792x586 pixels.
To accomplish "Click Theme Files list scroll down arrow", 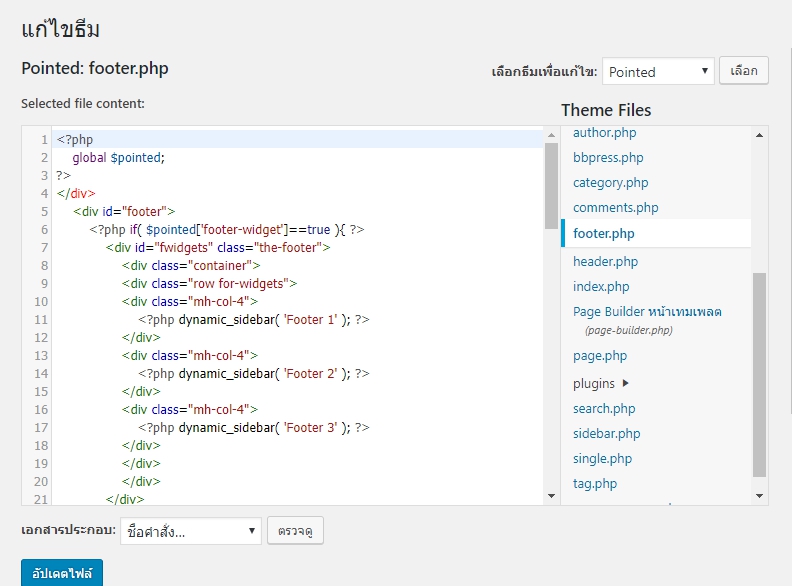I will pos(759,496).
